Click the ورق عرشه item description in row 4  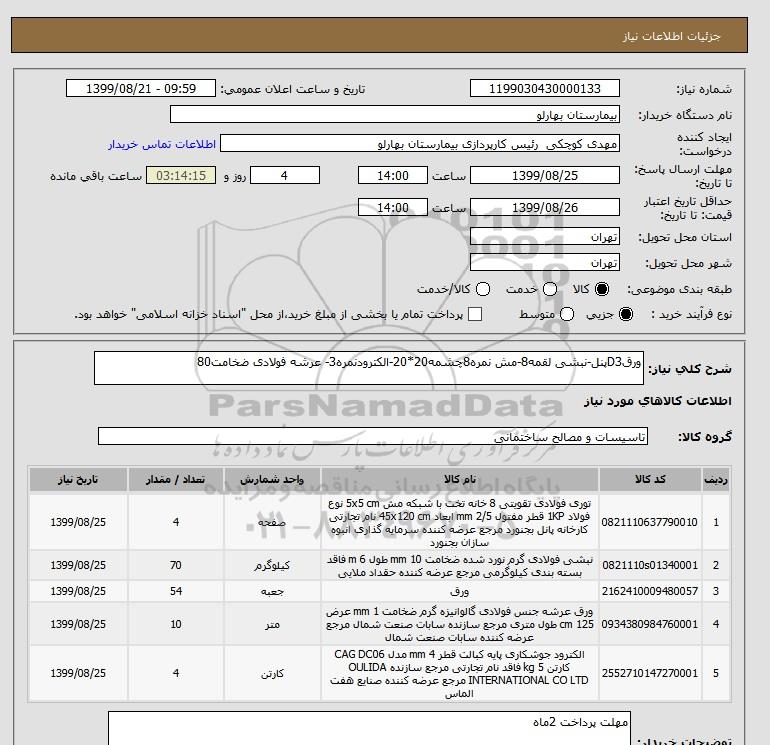(x=460, y=625)
